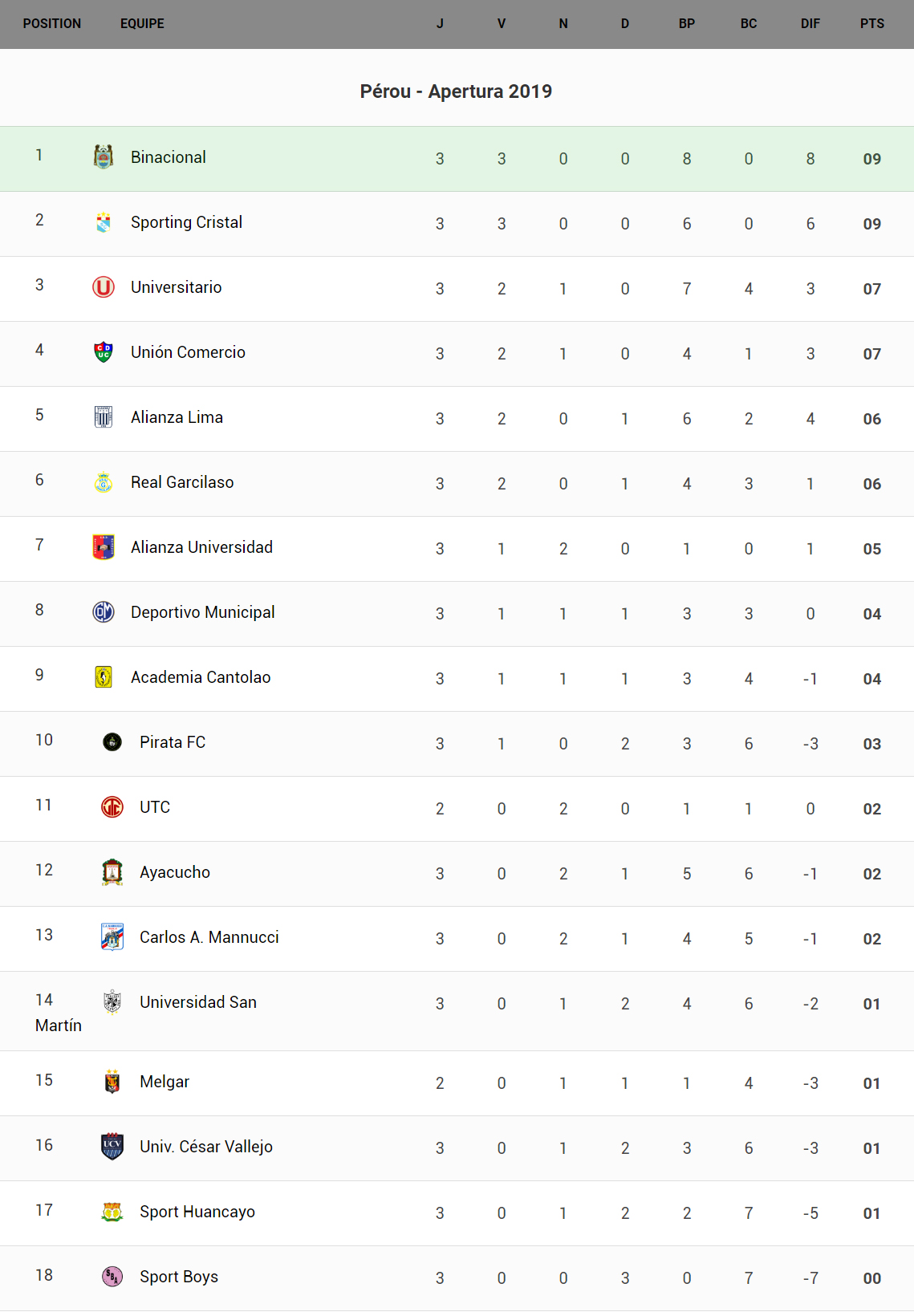Click the Binacional club crest icon
The height and width of the screenshot is (1316, 914).
[x=104, y=157]
